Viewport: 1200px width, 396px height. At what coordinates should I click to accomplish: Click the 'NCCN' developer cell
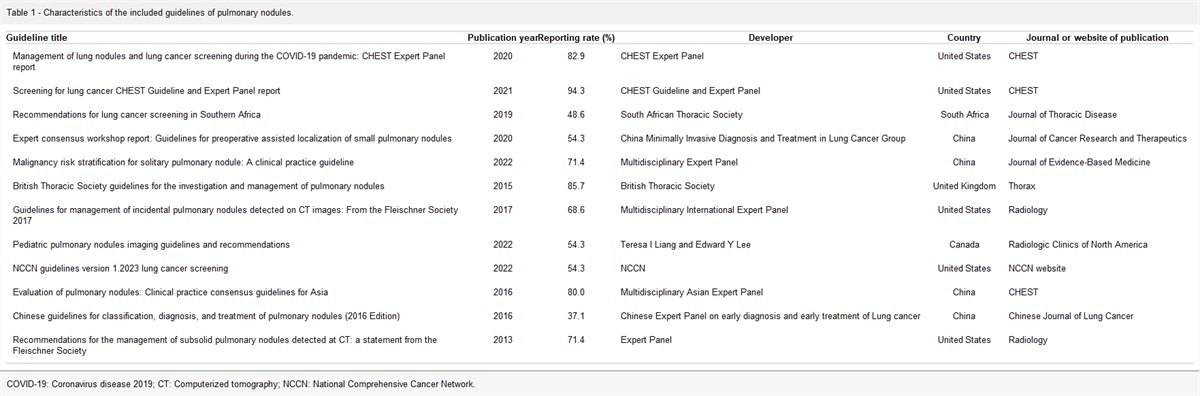coord(633,268)
